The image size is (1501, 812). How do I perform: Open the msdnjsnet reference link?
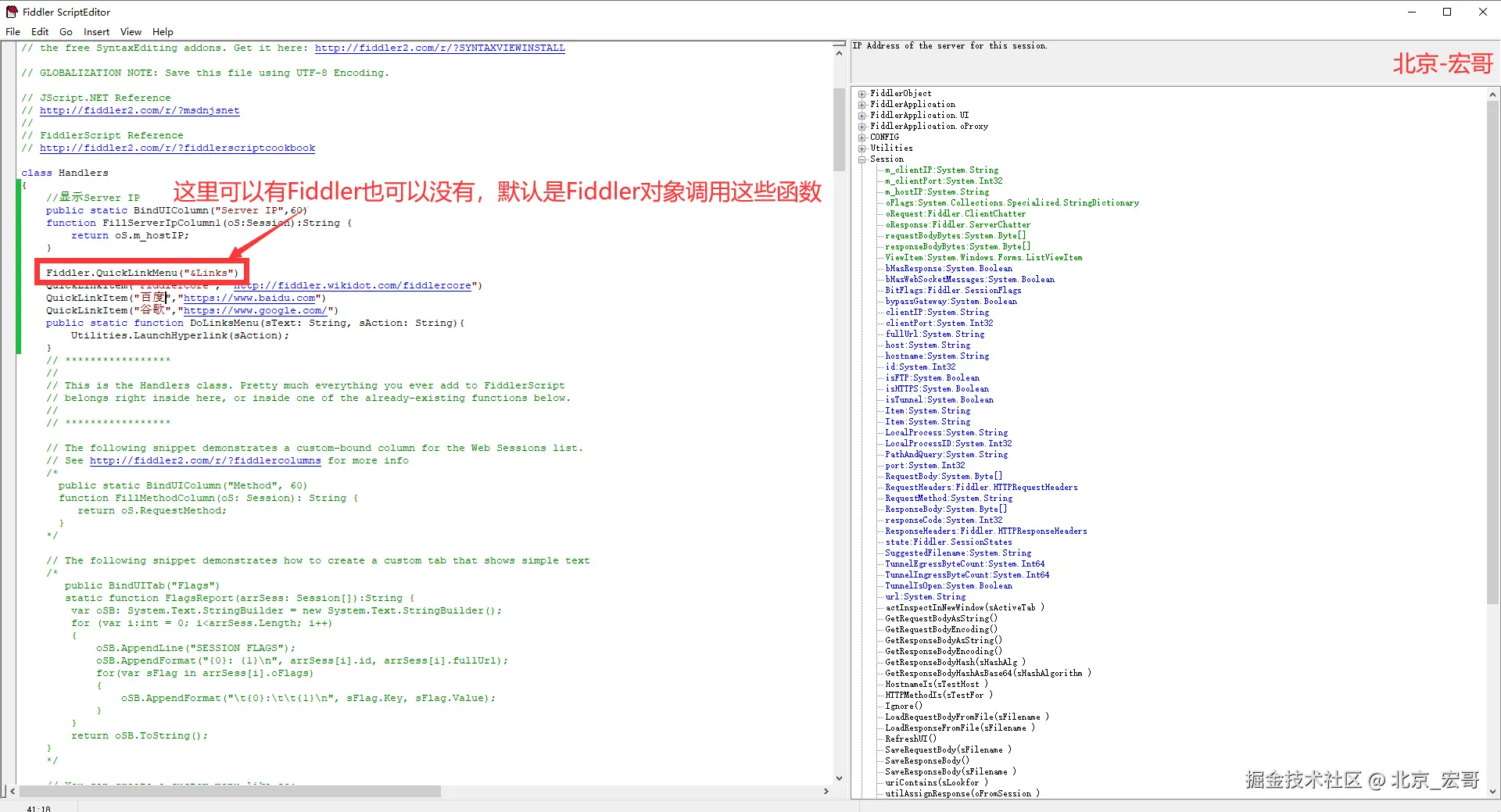(140, 111)
